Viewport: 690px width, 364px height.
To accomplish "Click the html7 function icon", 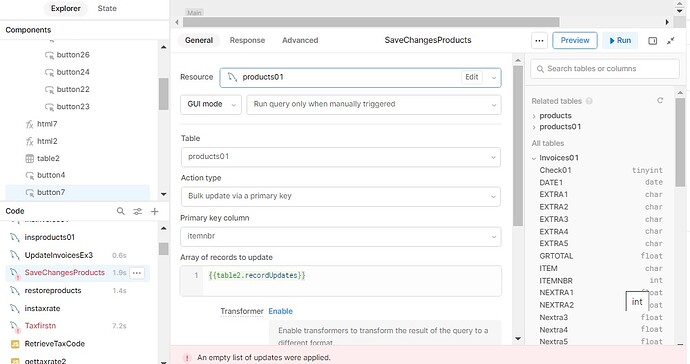I will (x=29, y=124).
